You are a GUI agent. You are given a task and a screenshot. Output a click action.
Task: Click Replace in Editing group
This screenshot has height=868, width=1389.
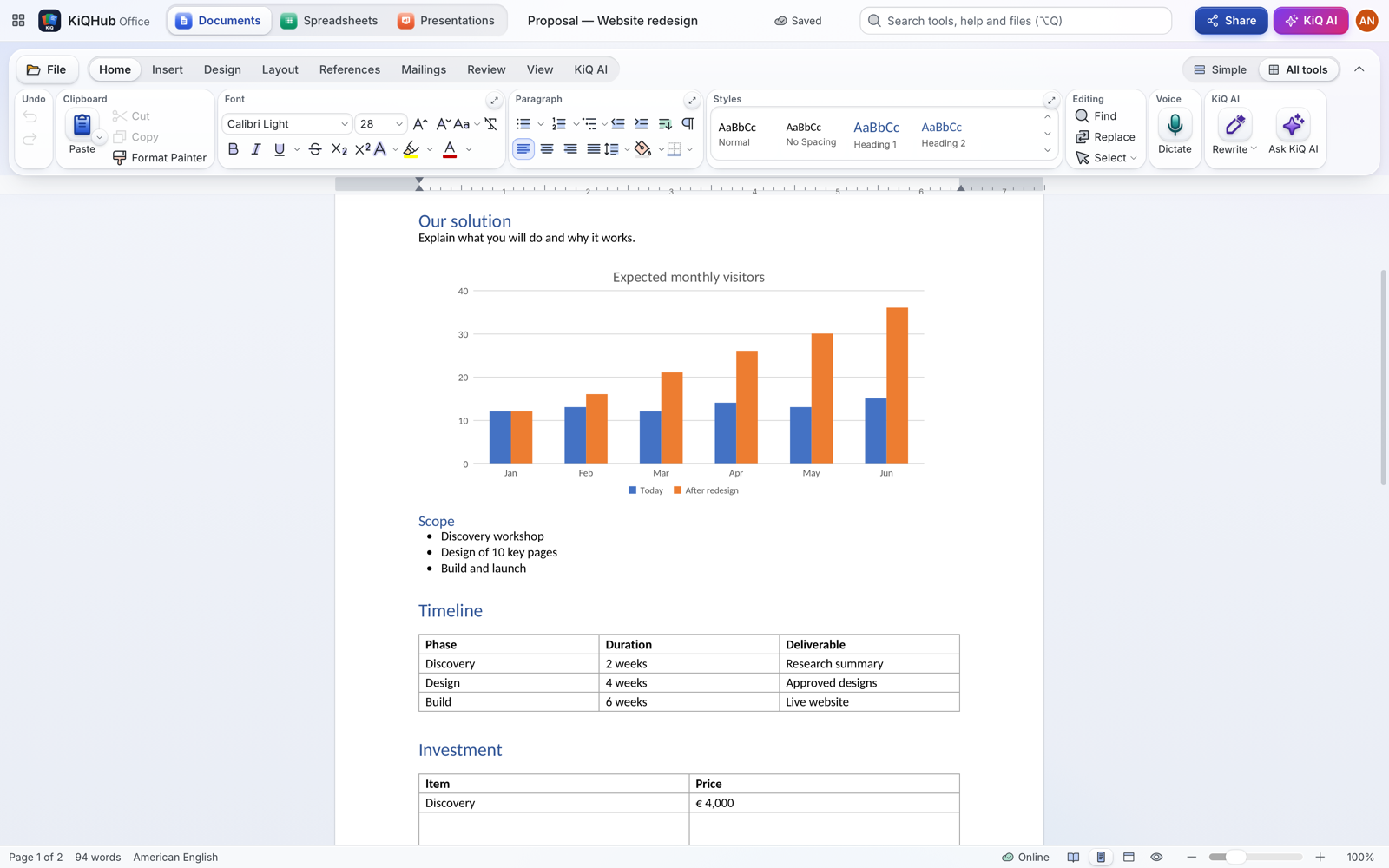[x=1105, y=137]
